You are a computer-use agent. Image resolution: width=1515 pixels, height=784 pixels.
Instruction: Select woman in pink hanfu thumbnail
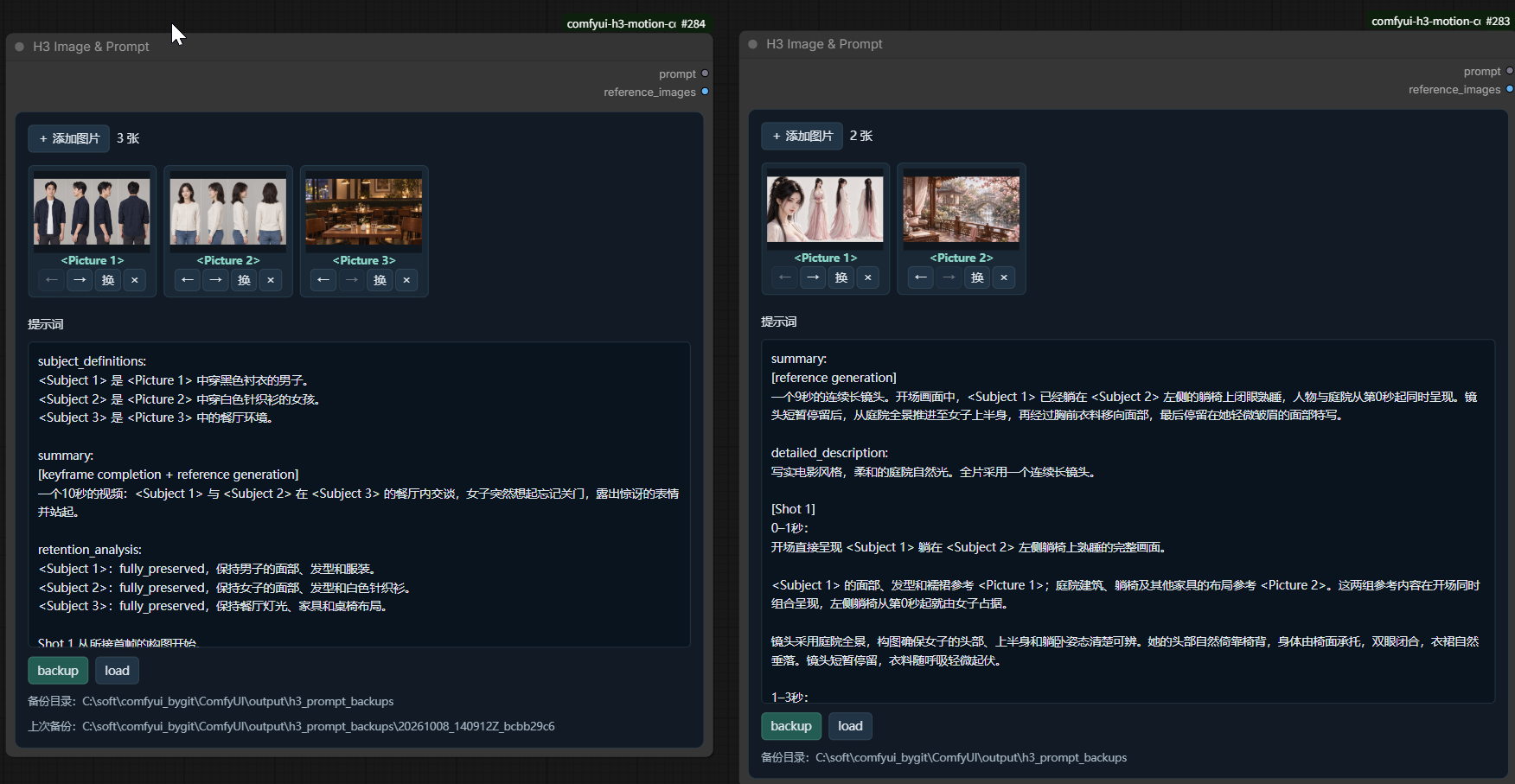825,209
